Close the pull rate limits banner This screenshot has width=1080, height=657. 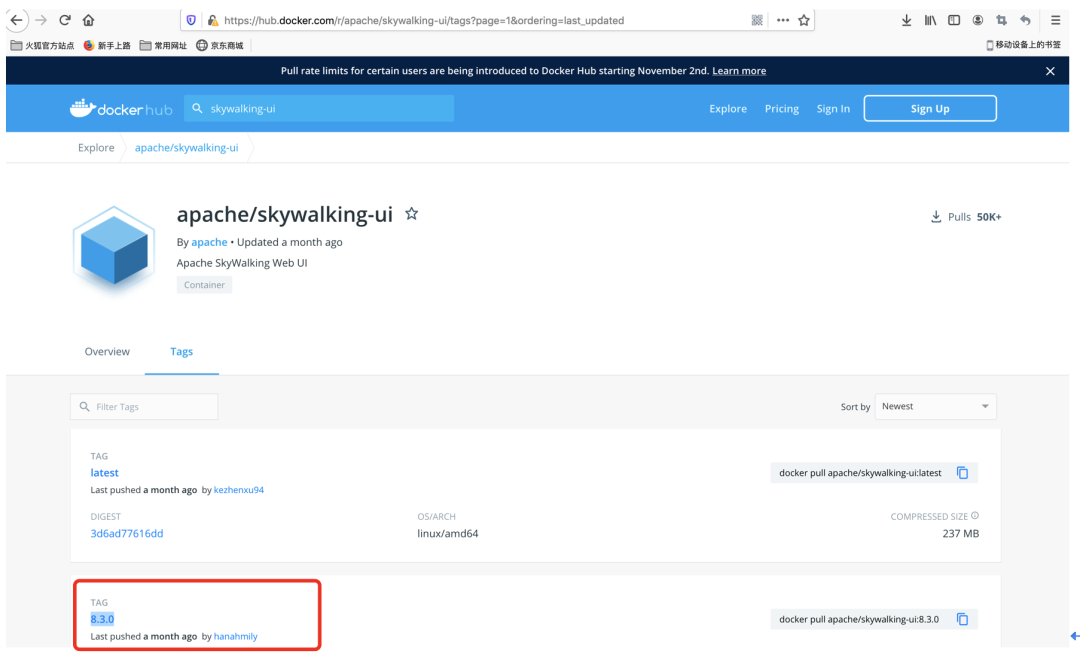point(1050,71)
